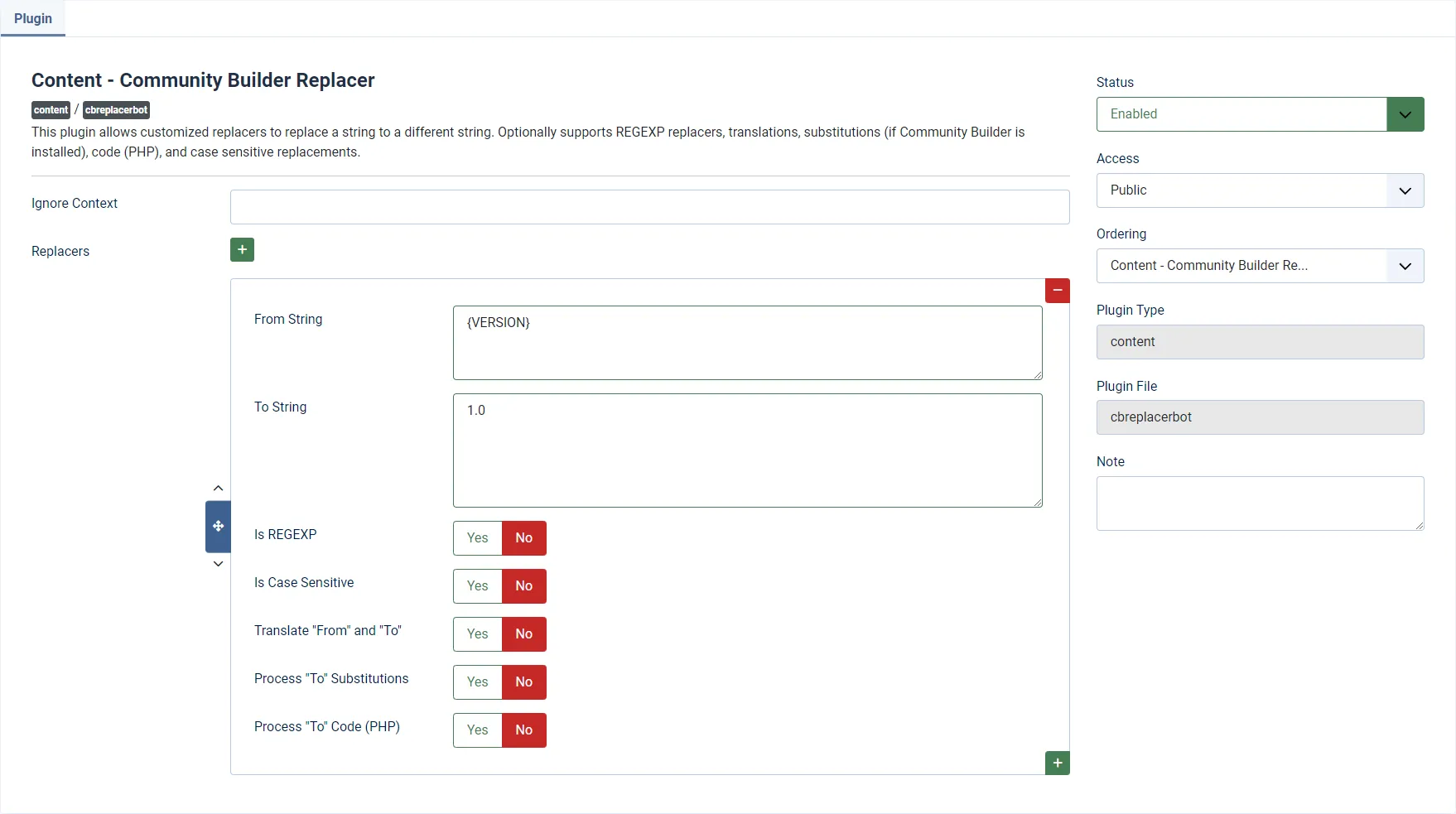Set Translate "From" and "To" to Yes
This screenshot has height=814, width=1456.
478,634
